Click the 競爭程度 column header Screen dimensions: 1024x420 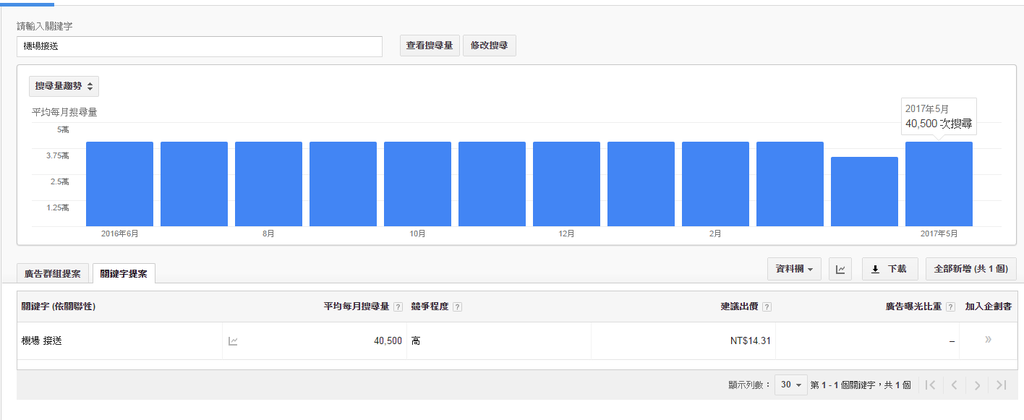point(430,307)
